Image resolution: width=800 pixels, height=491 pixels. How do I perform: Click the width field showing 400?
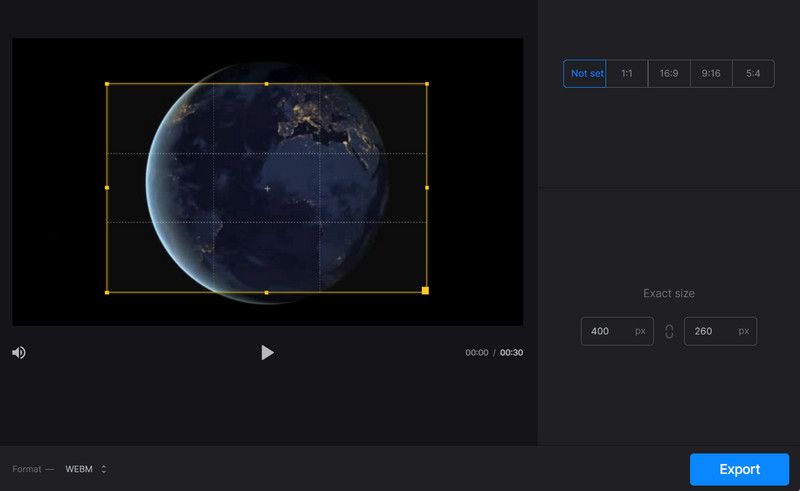click(617, 331)
